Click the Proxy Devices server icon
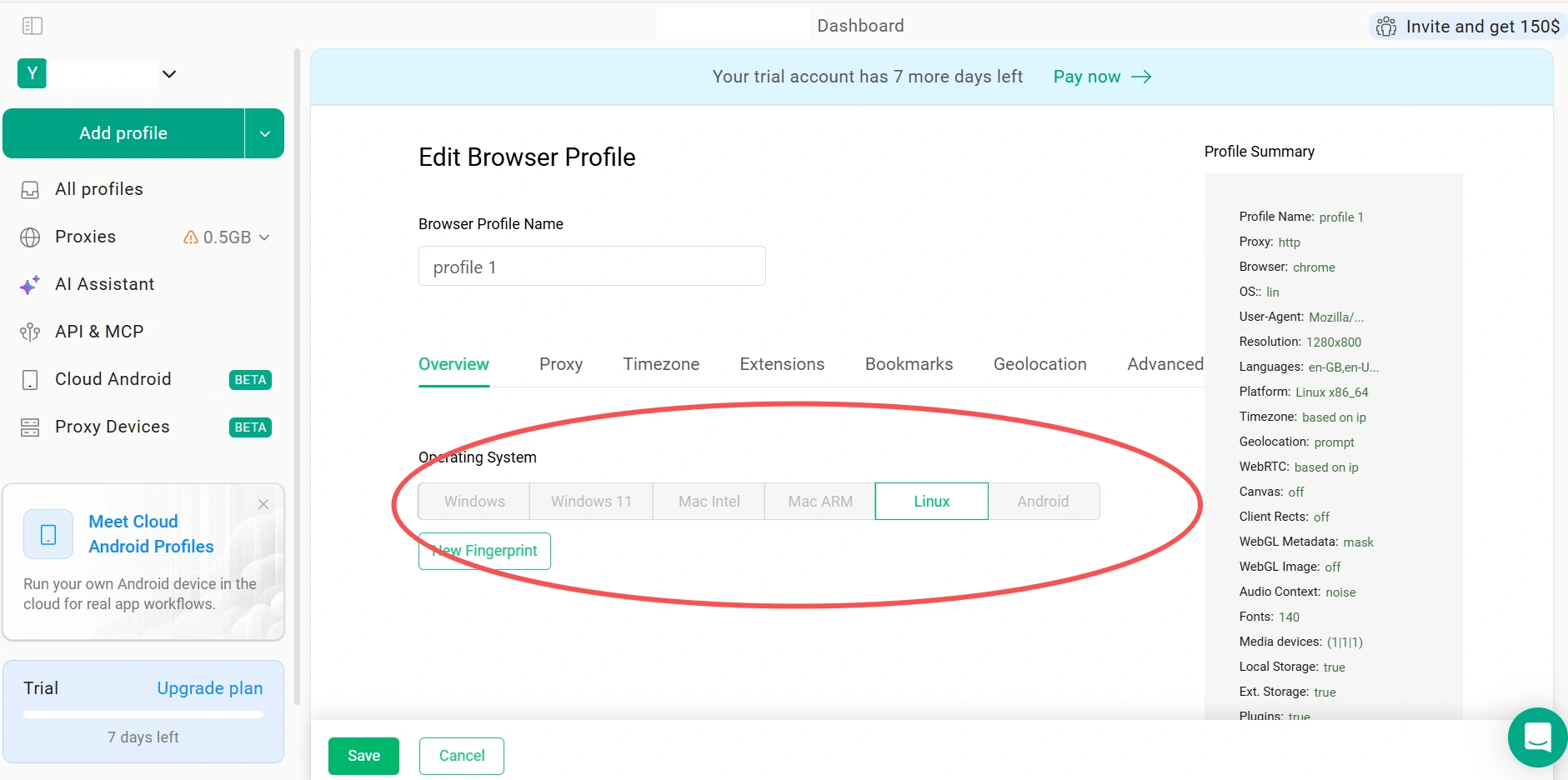The height and width of the screenshot is (780, 1568). tap(30, 427)
